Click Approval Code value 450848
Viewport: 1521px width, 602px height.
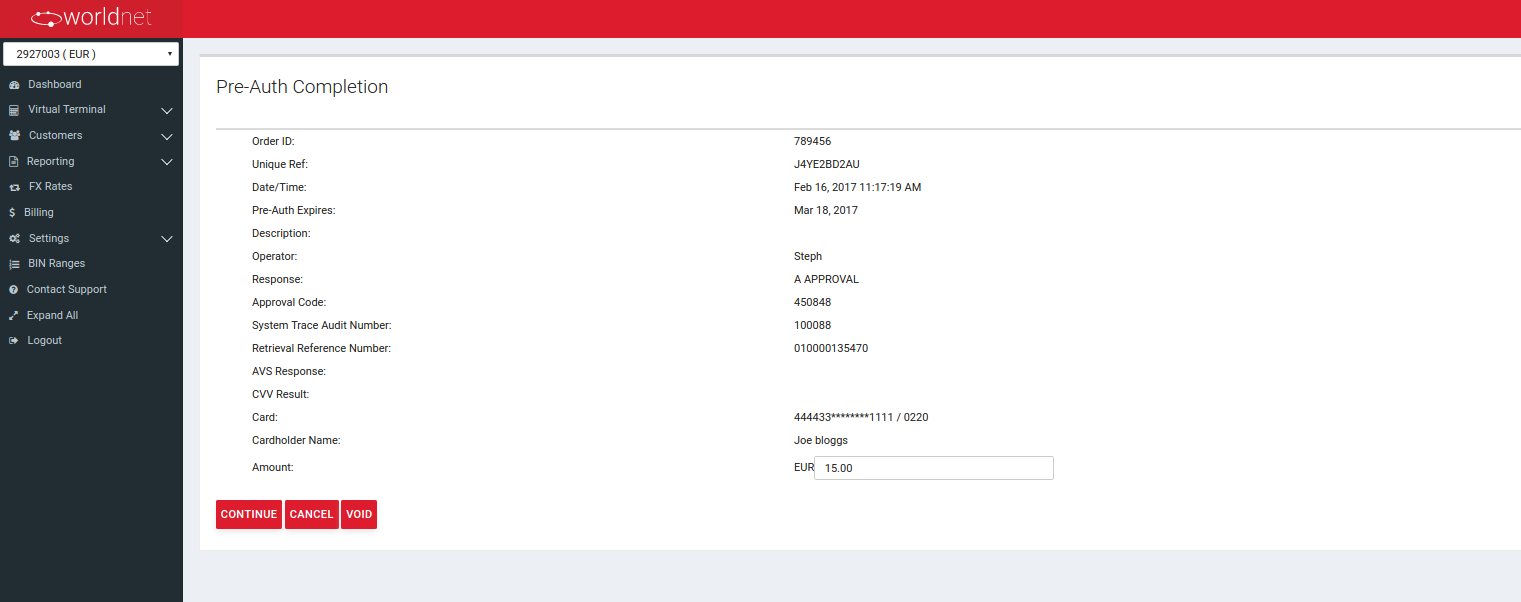812,302
